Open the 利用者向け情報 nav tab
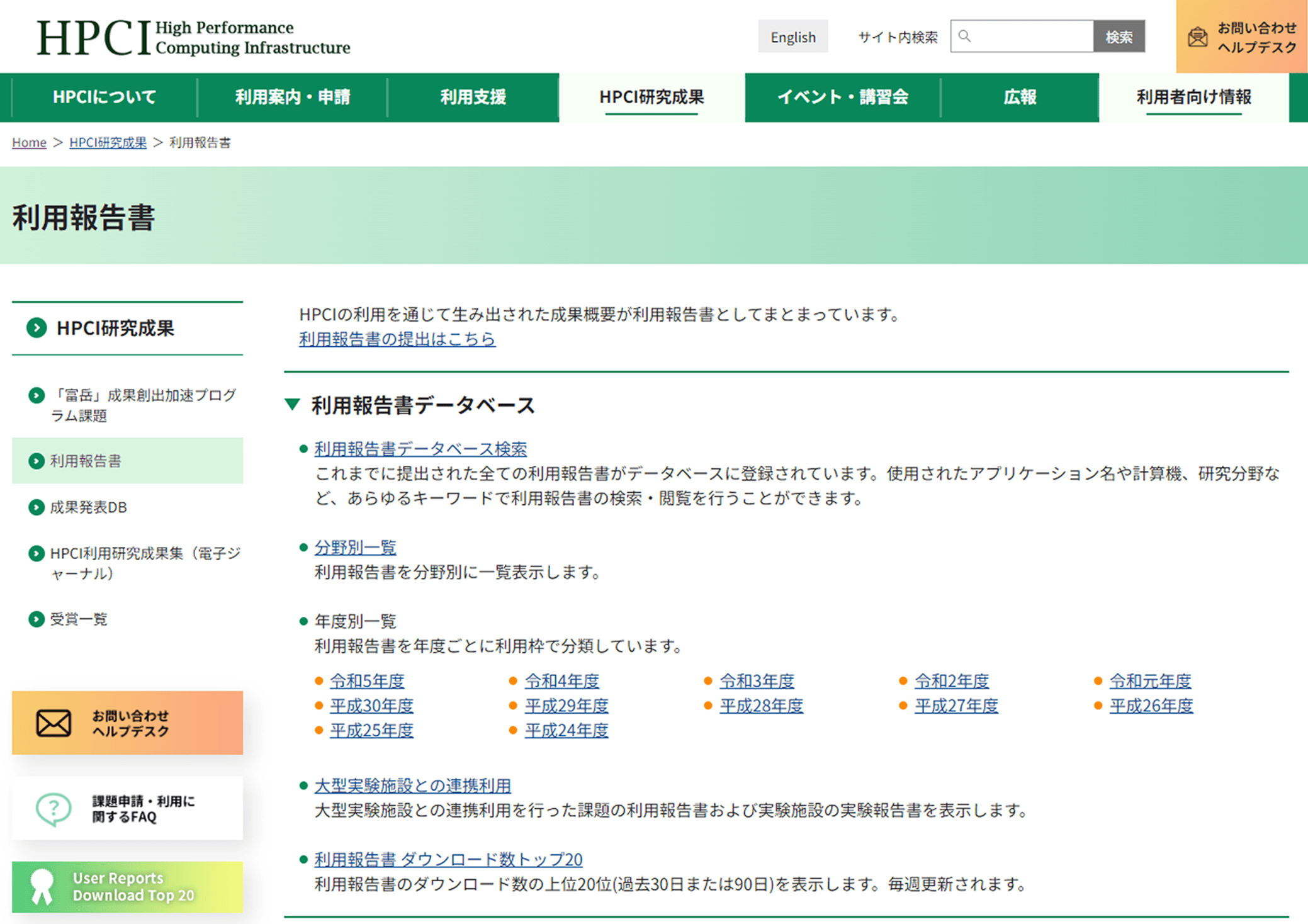This screenshot has height=924, width=1308. pos(1193,97)
